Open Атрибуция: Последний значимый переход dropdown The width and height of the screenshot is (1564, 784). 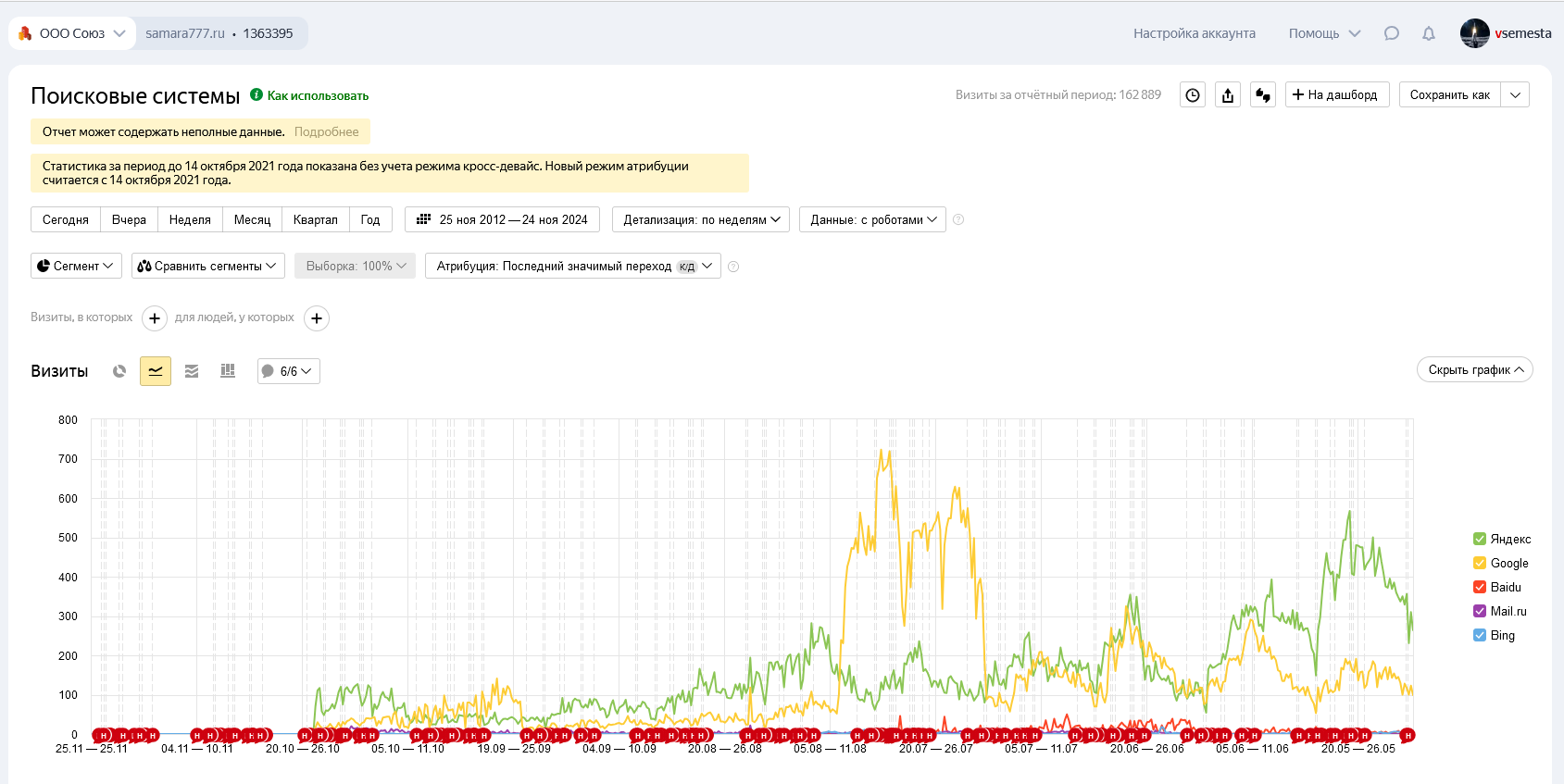[573, 266]
